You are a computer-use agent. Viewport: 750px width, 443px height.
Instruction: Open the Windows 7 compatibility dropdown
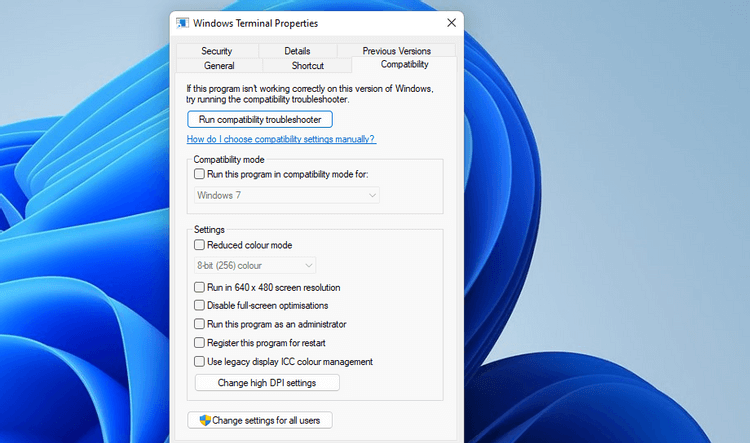tap(287, 195)
